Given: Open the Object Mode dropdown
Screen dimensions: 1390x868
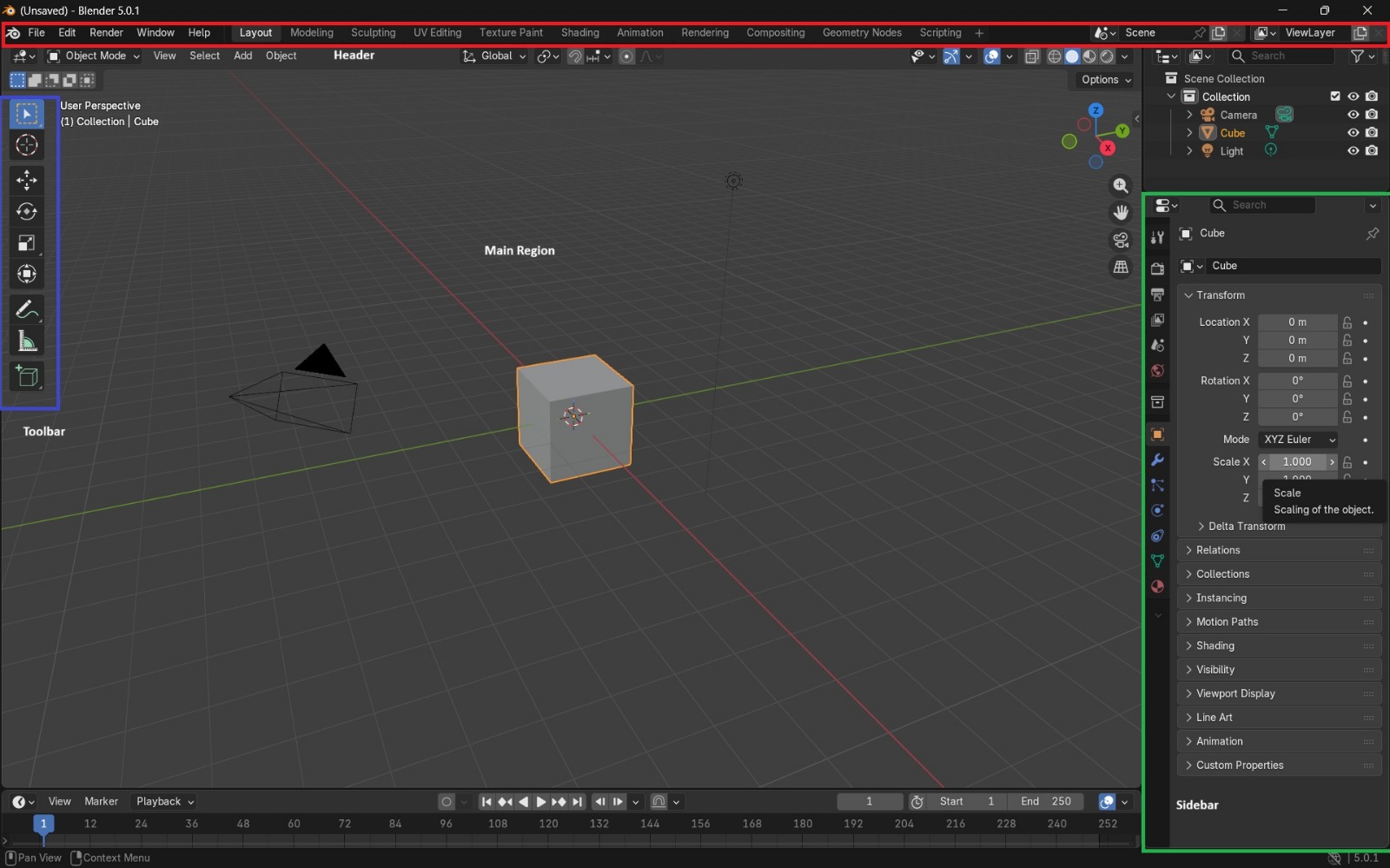Looking at the screenshot, I should click(x=92, y=56).
